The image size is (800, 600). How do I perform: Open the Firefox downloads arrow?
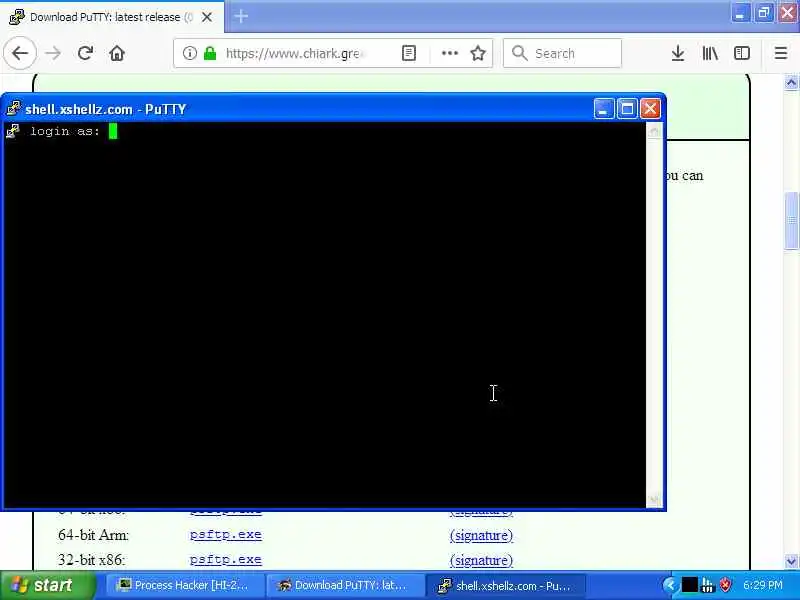point(678,53)
